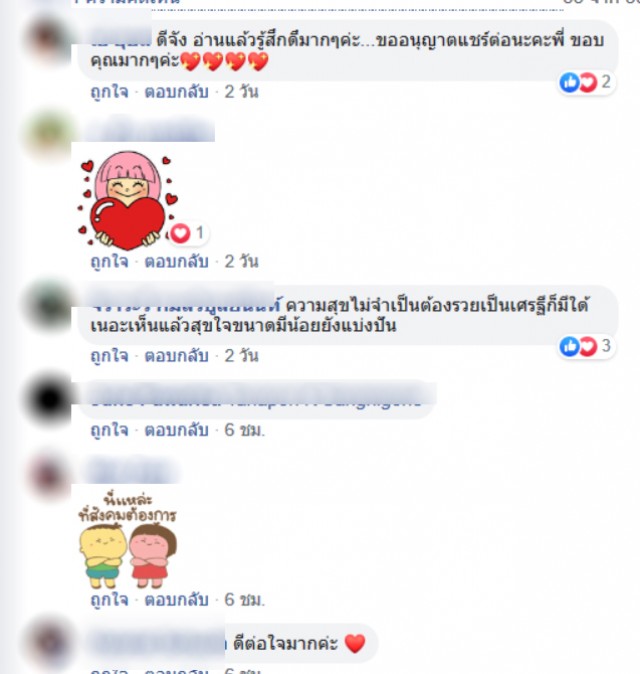Open 2 วัน timestamp of first comment
The image size is (640, 674).
[241, 92]
